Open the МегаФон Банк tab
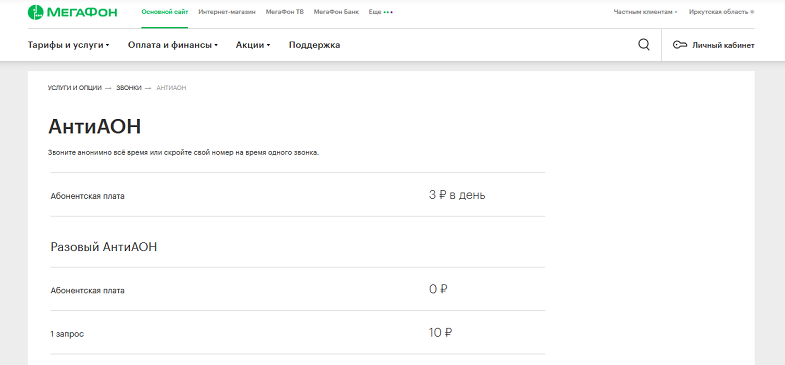The height and width of the screenshot is (365, 785). click(336, 12)
